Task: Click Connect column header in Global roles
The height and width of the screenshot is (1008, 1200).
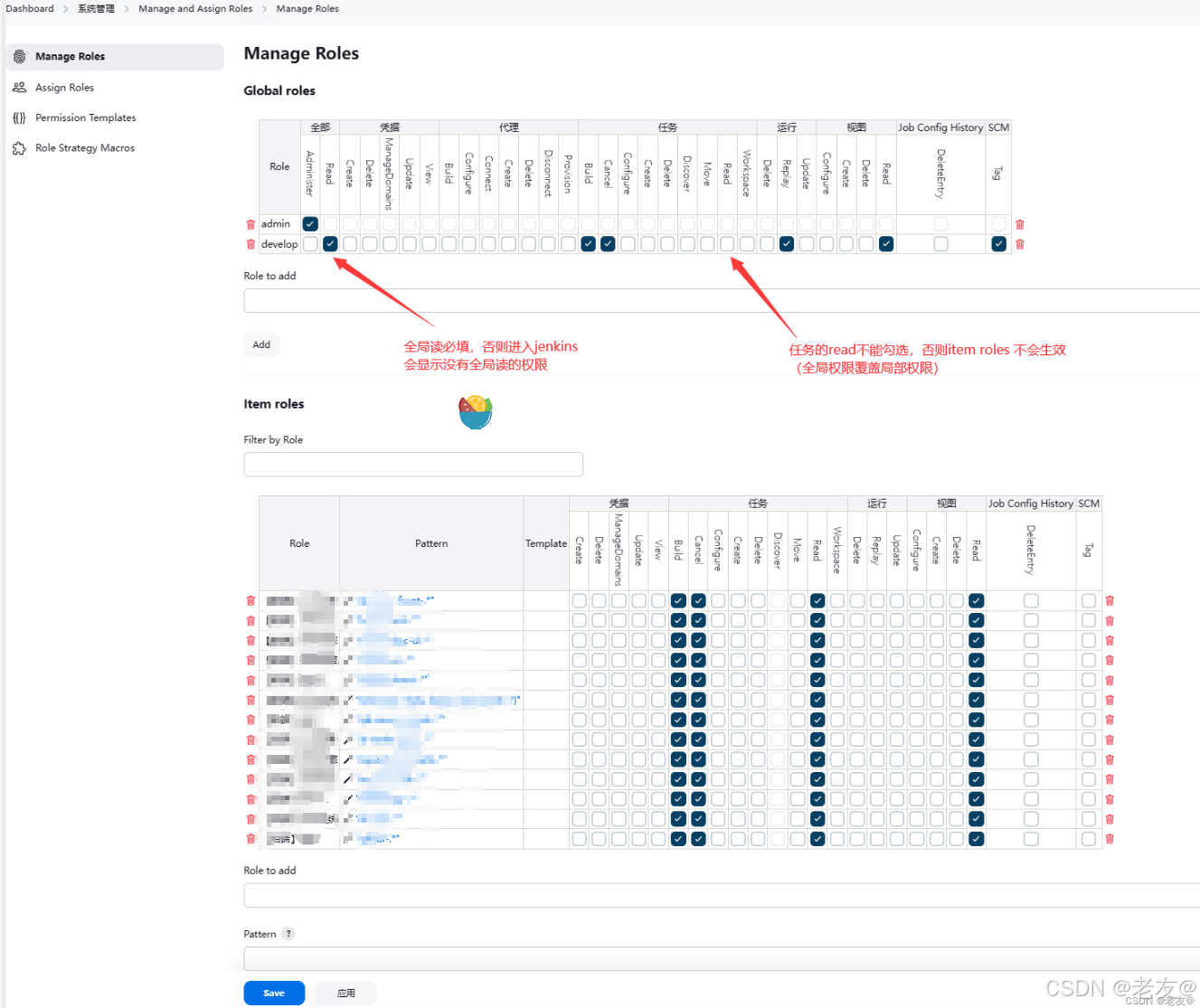Action: click(x=488, y=173)
